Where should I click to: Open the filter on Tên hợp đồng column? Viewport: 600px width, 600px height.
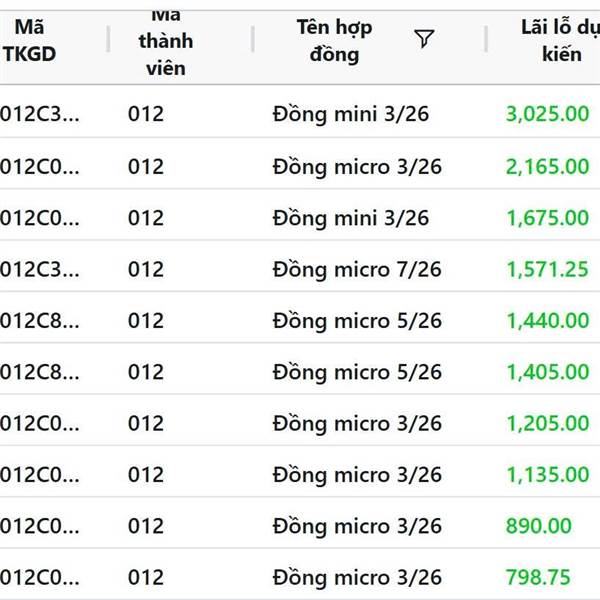[424, 39]
